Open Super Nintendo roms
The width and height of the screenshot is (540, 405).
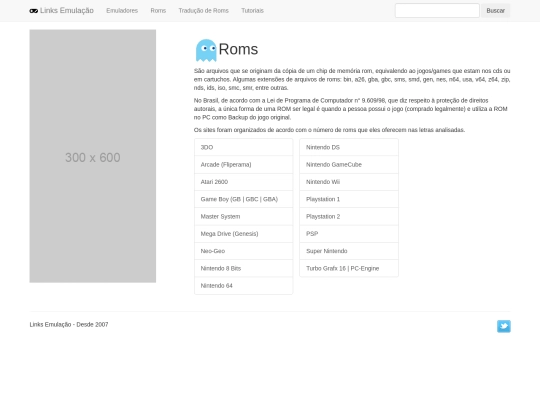click(349, 251)
